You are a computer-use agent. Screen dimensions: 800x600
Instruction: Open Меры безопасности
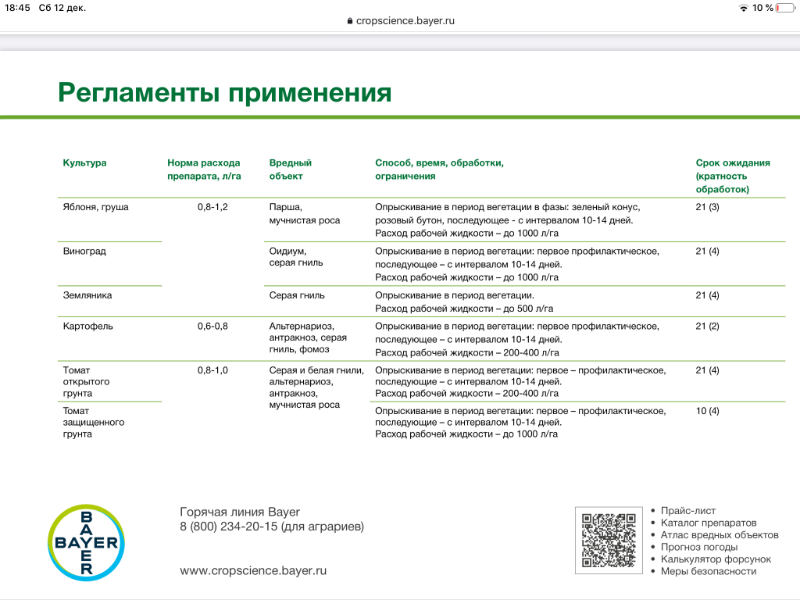tap(708, 571)
